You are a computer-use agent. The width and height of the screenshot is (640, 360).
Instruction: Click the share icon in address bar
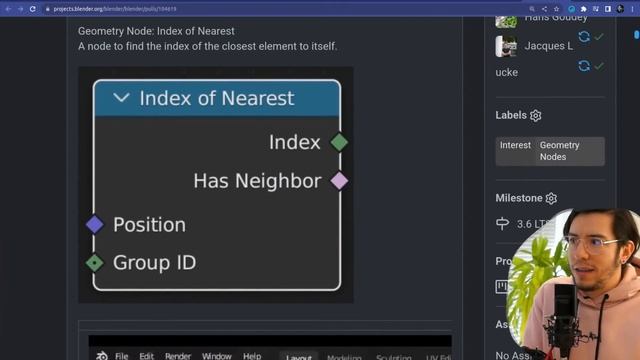click(x=544, y=9)
